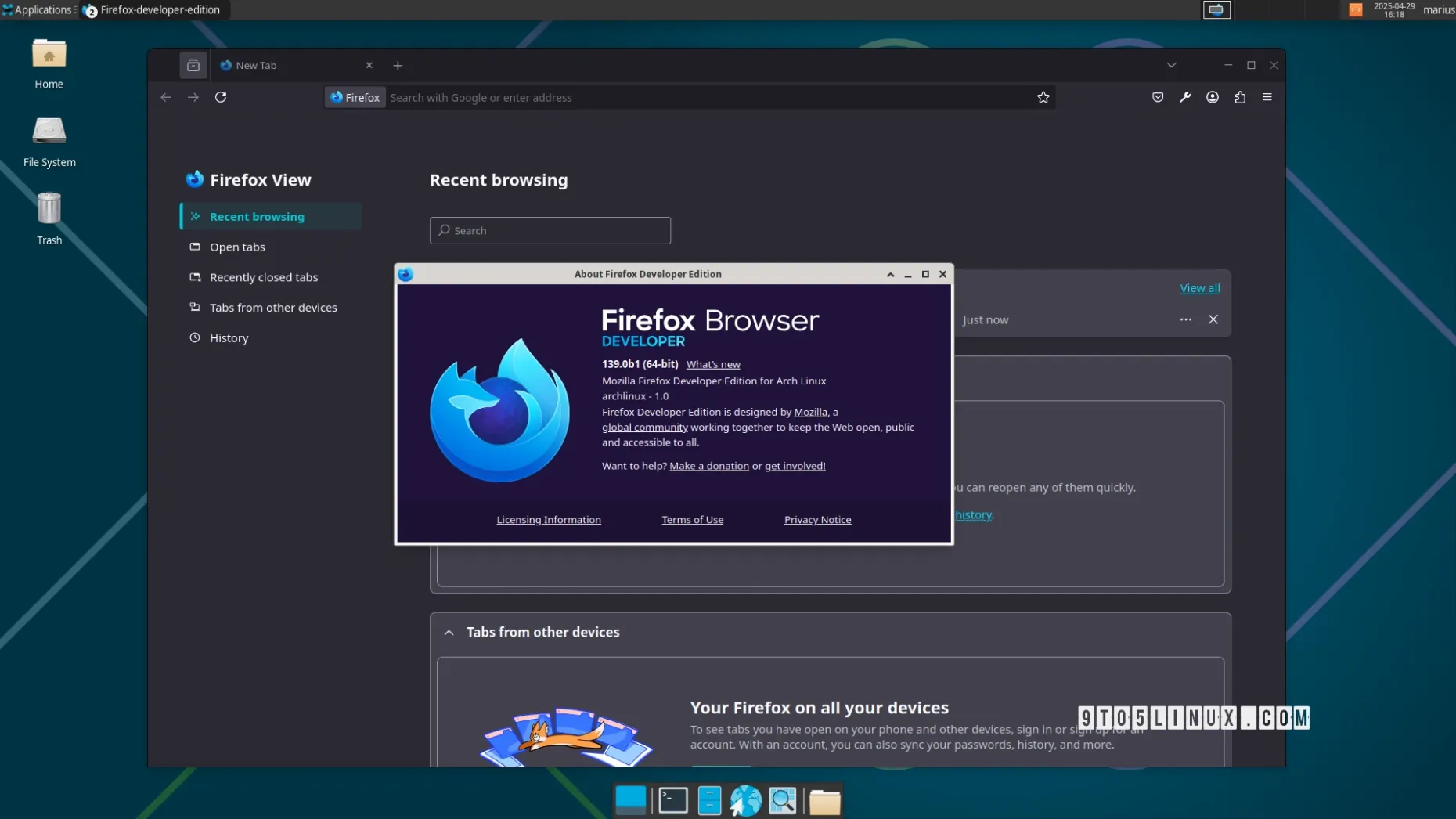Open Save to Pocket icon
This screenshot has width=1456, height=819.
click(x=1158, y=97)
